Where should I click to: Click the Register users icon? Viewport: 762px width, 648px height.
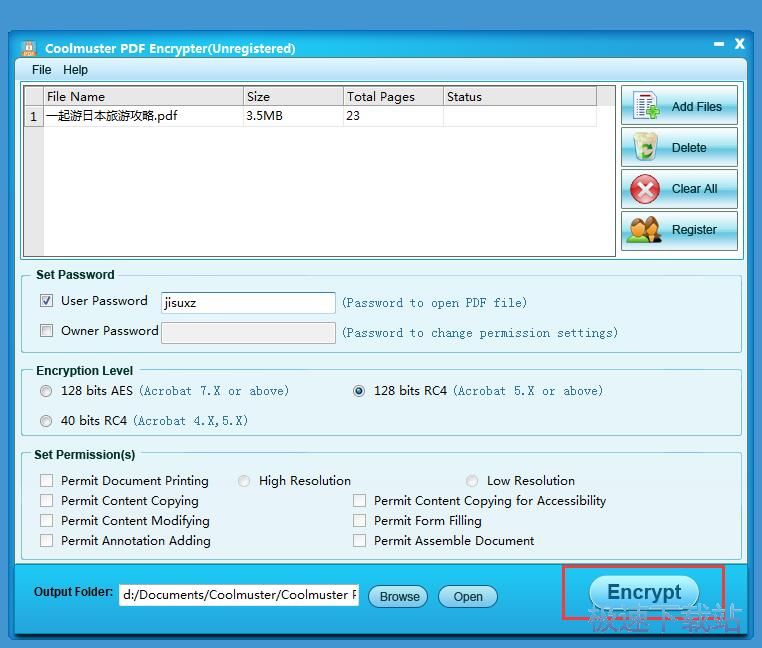pyautogui.click(x=645, y=230)
